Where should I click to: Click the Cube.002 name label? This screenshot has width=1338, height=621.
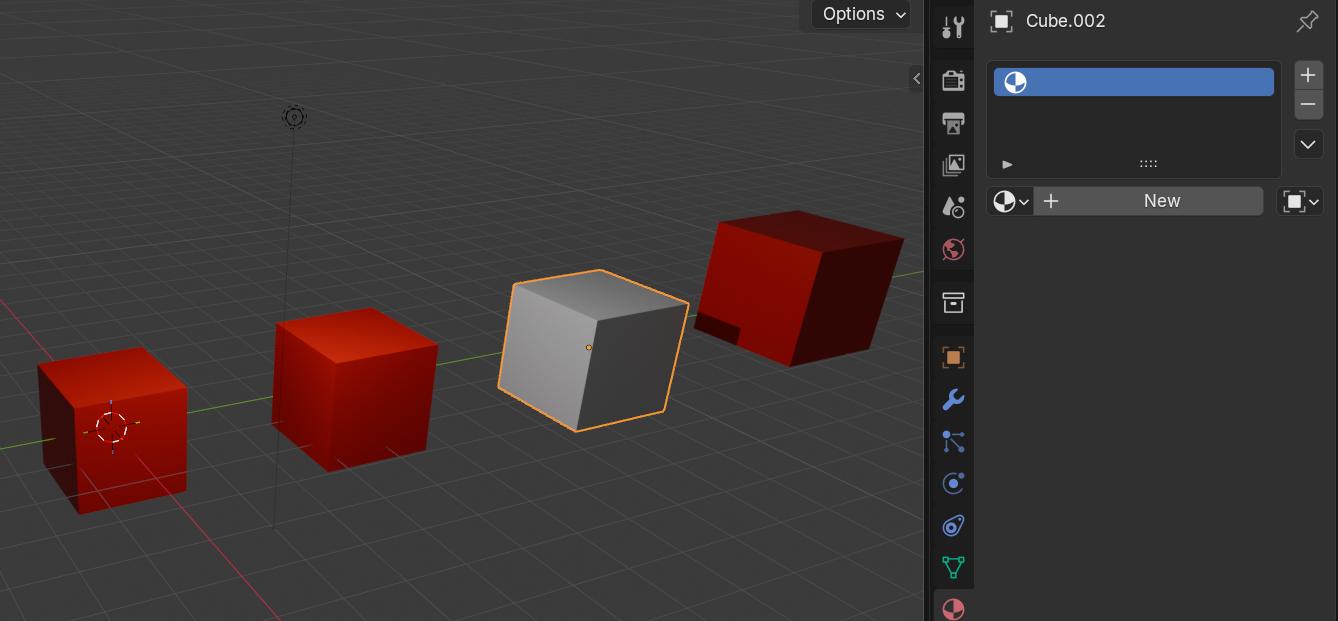[x=1066, y=21]
